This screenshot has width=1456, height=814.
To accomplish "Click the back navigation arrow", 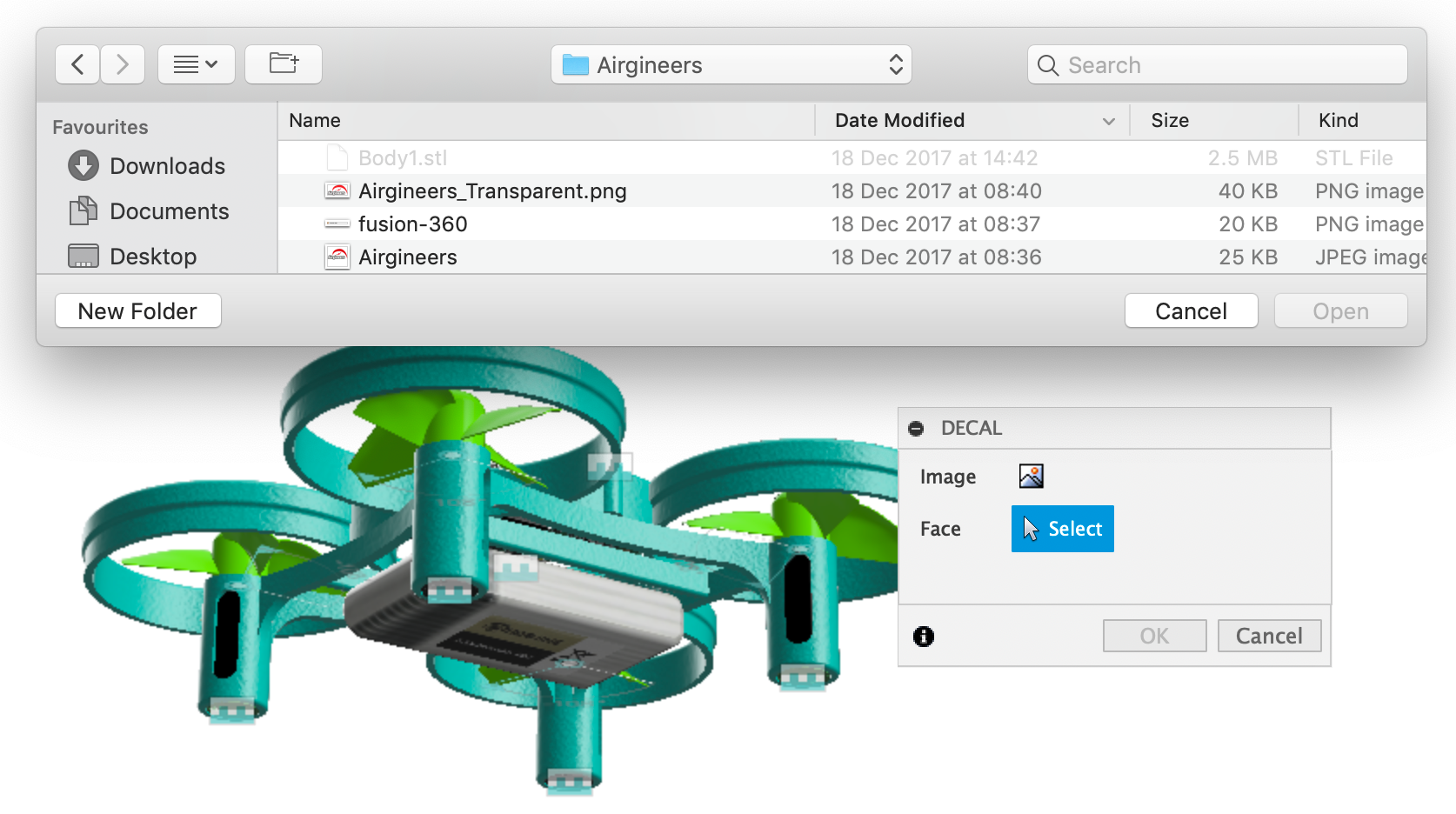I will point(77,63).
